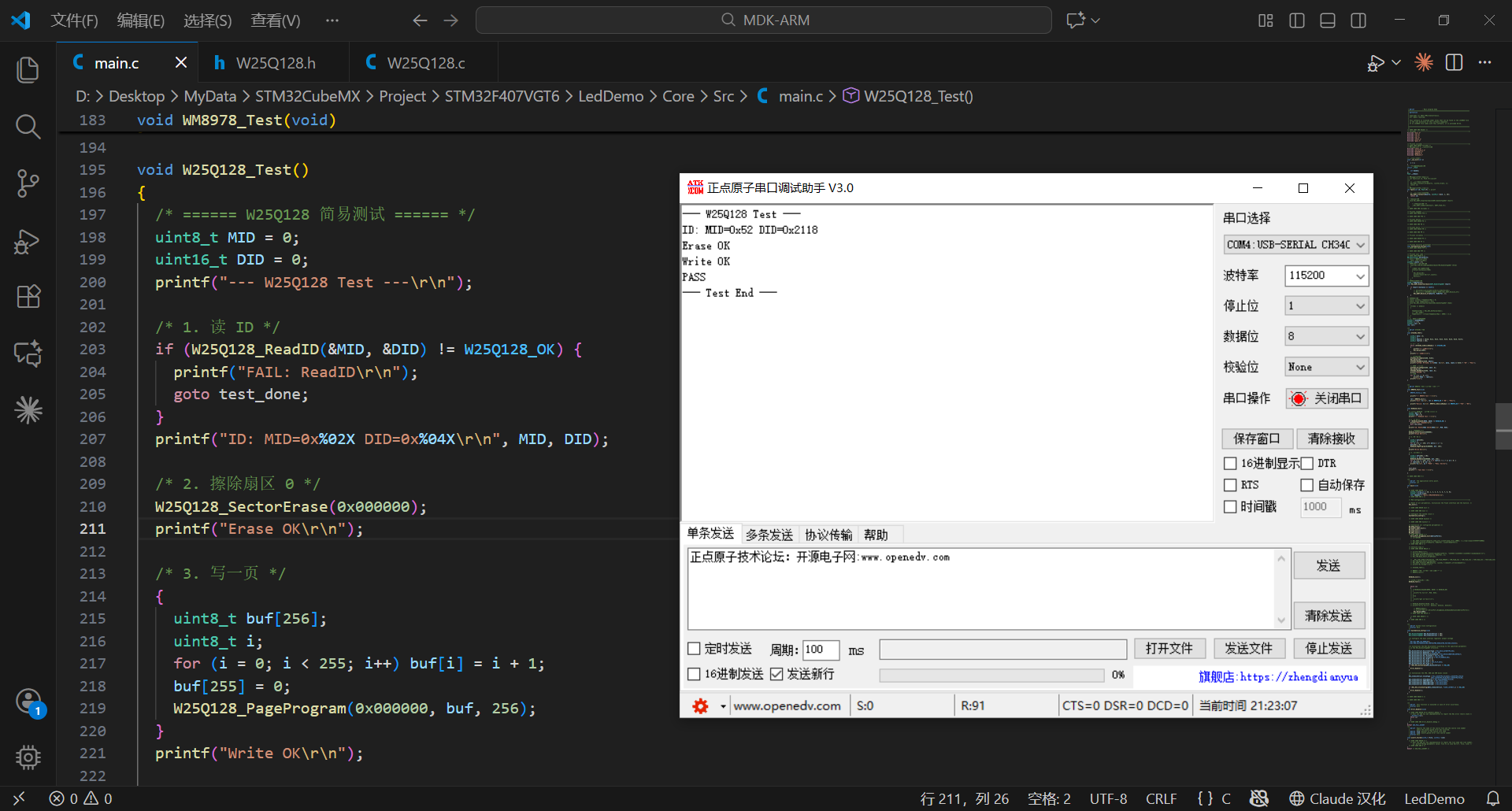Toggle the DTR checkbox
The height and width of the screenshot is (811, 1512).
pyautogui.click(x=1307, y=463)
